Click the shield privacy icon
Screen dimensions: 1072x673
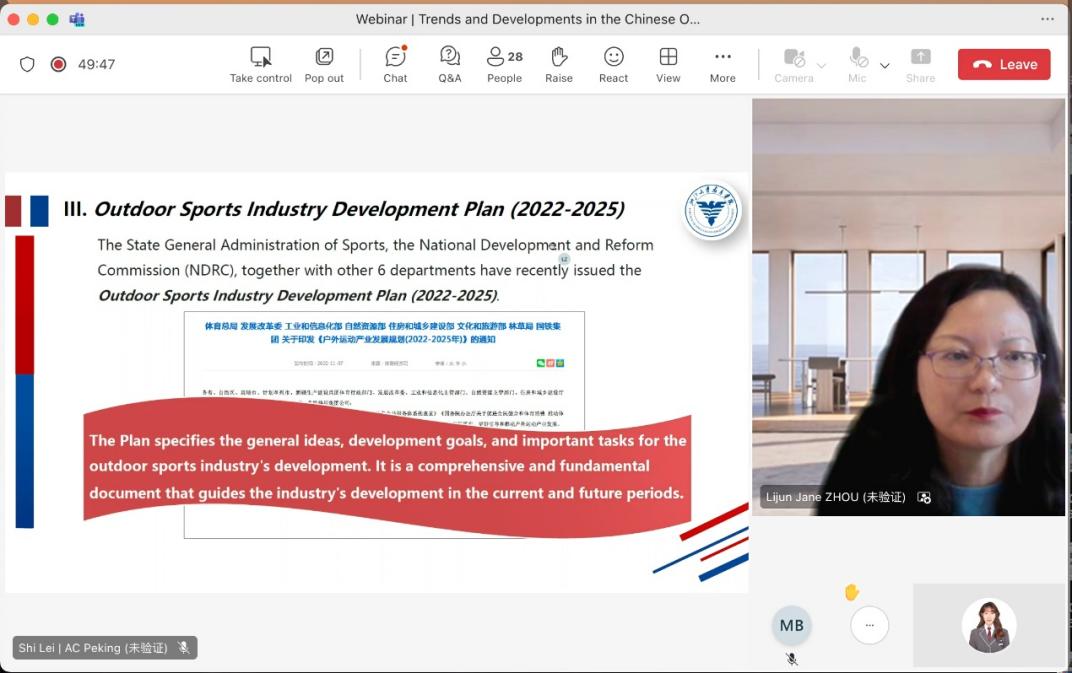click(x=27, y=64)
